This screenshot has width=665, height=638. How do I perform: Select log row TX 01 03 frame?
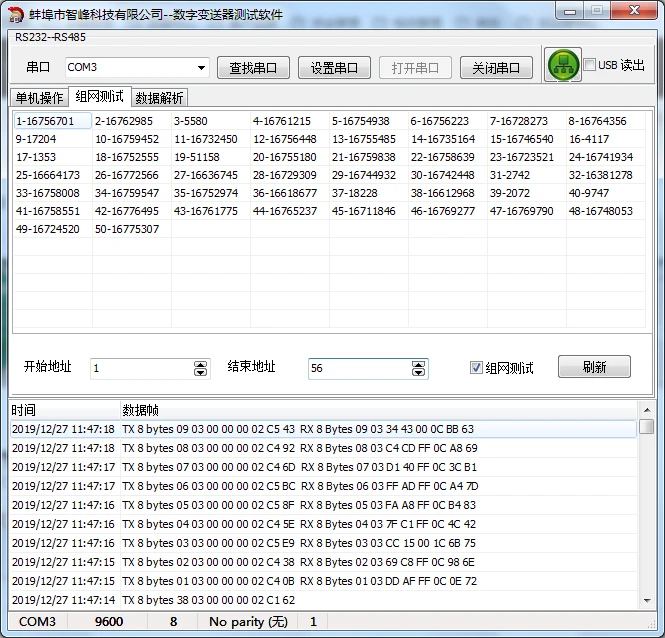[323, 581]
